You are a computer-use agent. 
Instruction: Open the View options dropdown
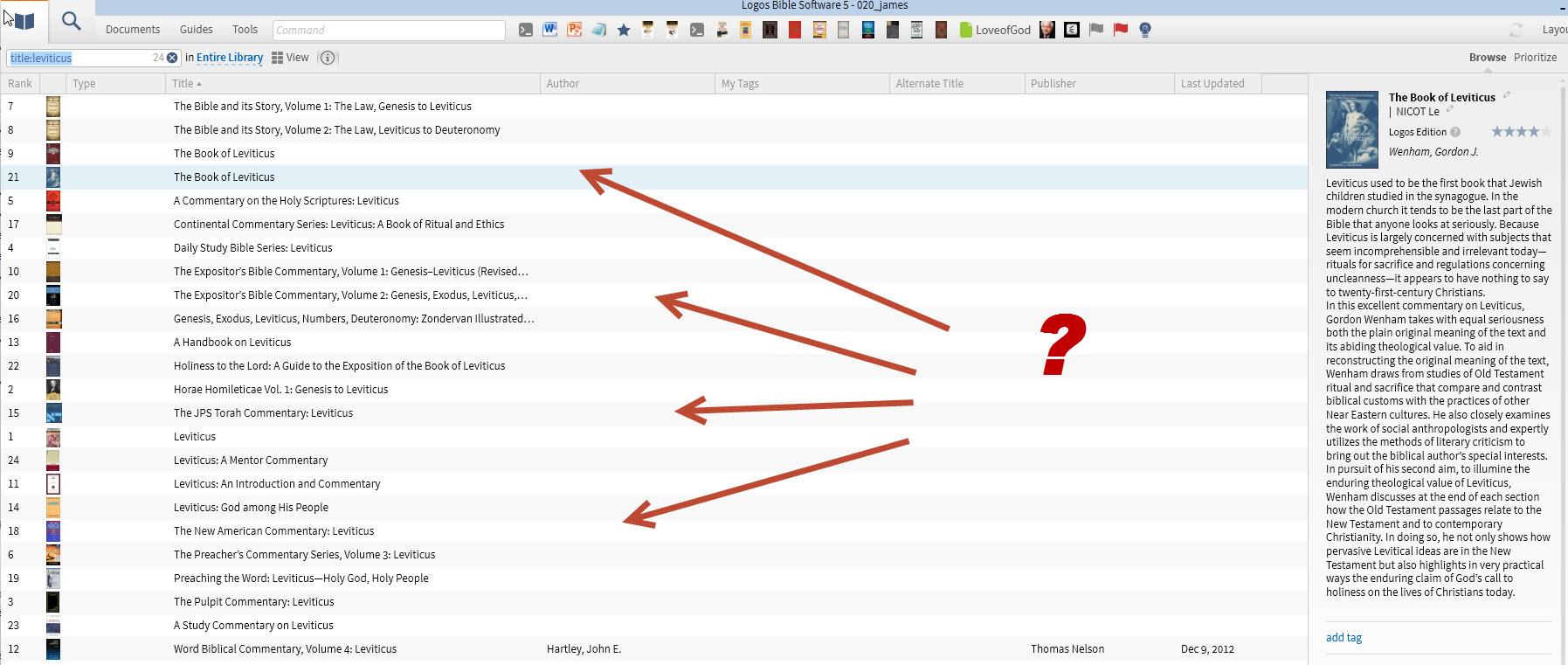click(x=290, y=58)
